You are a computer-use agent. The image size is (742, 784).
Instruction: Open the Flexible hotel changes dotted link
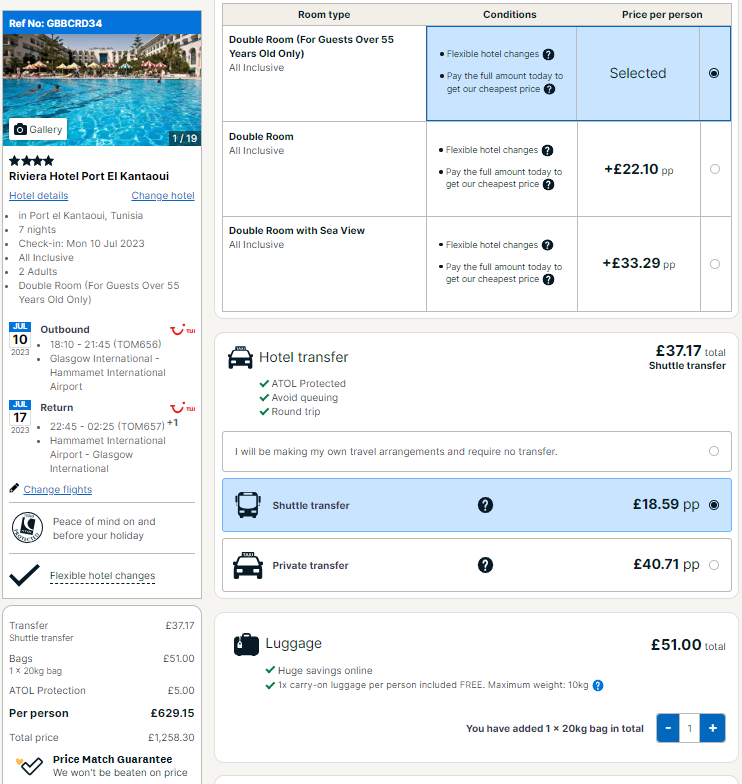tap(102, 576)
